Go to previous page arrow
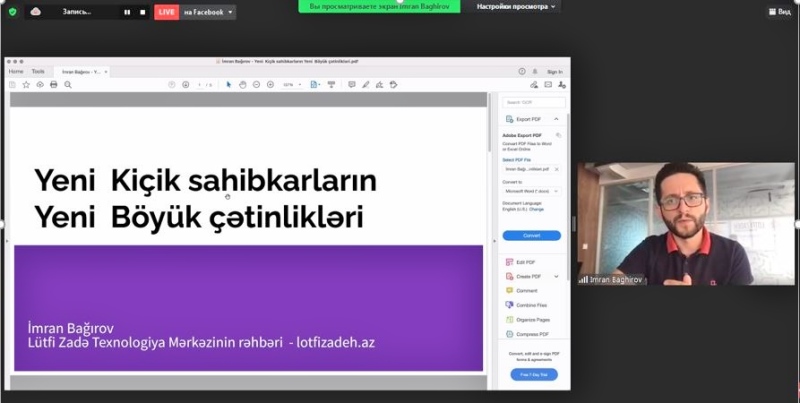The image size is (800, 403). 172,85
